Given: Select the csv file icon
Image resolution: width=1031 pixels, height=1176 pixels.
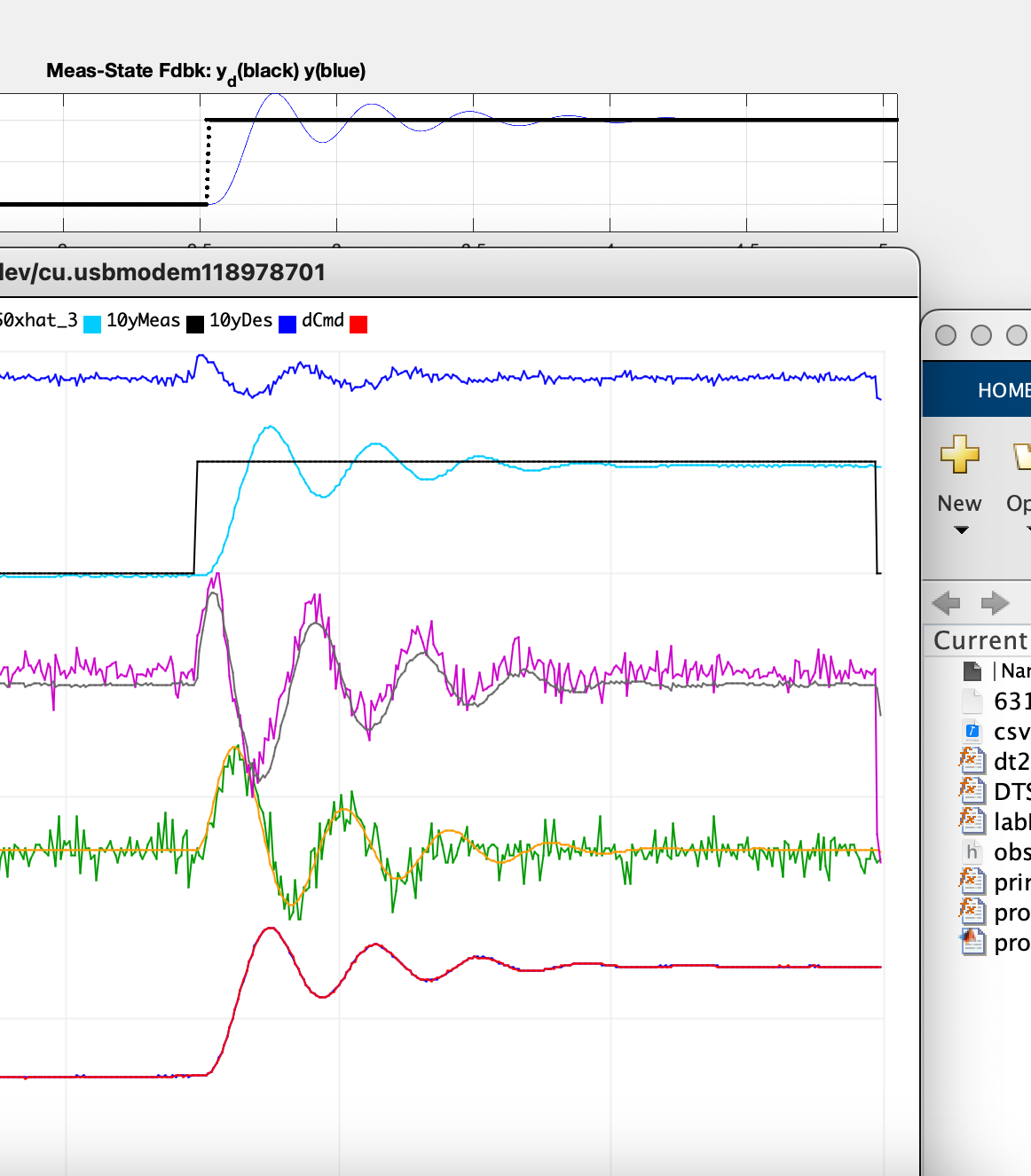Looking at the screenshot, I should coord(972,732).
